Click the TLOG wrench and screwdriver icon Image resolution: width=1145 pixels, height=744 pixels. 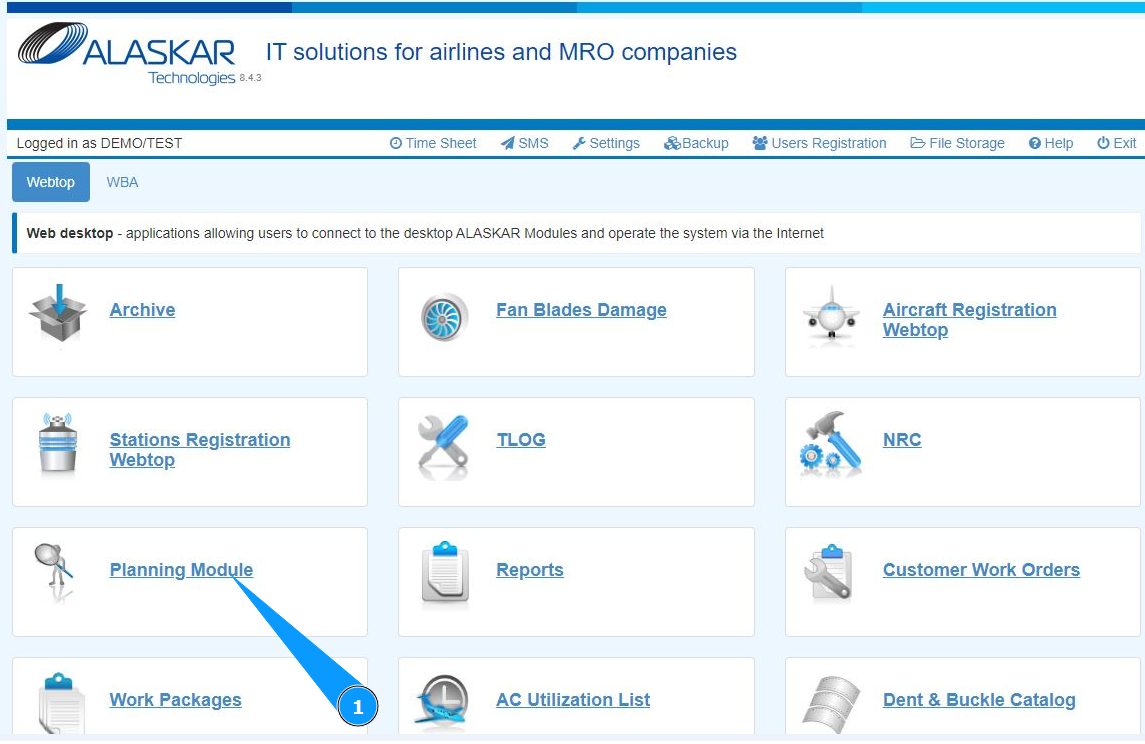443,445
